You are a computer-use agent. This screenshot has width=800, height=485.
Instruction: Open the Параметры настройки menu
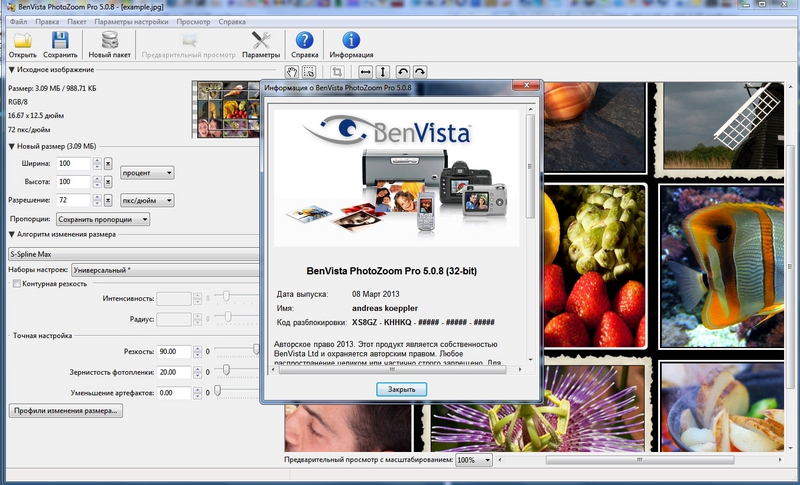pyautogui.click(x=131, y=22)
